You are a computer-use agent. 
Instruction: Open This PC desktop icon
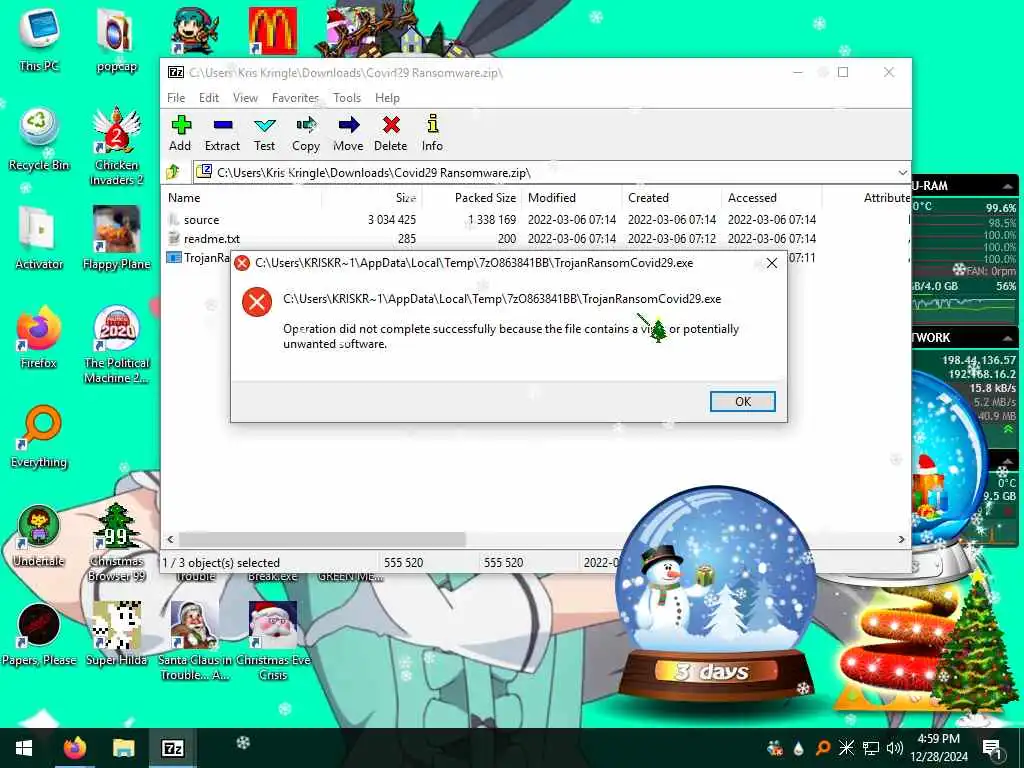(x=39, y=39)
